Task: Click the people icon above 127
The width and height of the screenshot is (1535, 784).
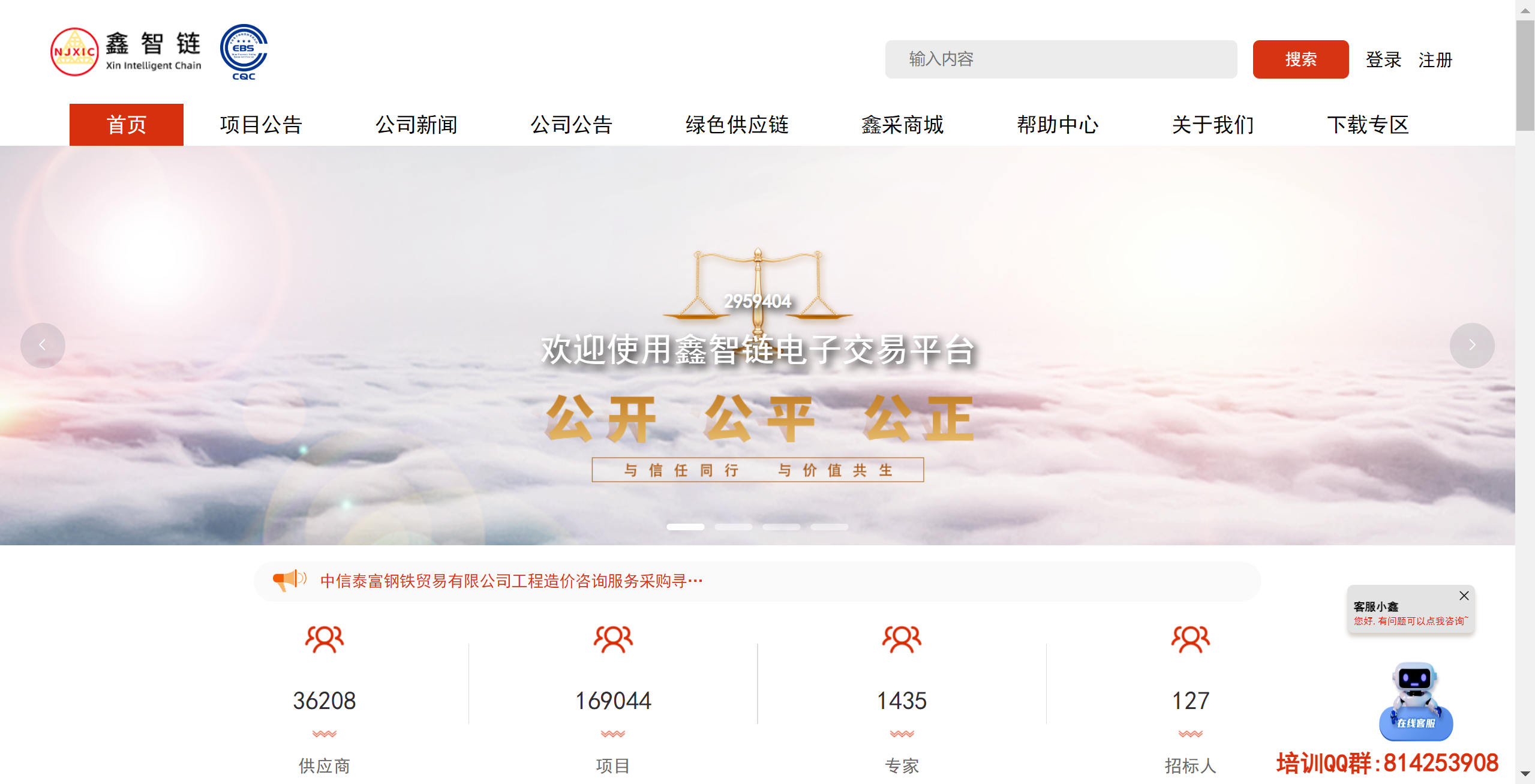Action: [1191, 639]
